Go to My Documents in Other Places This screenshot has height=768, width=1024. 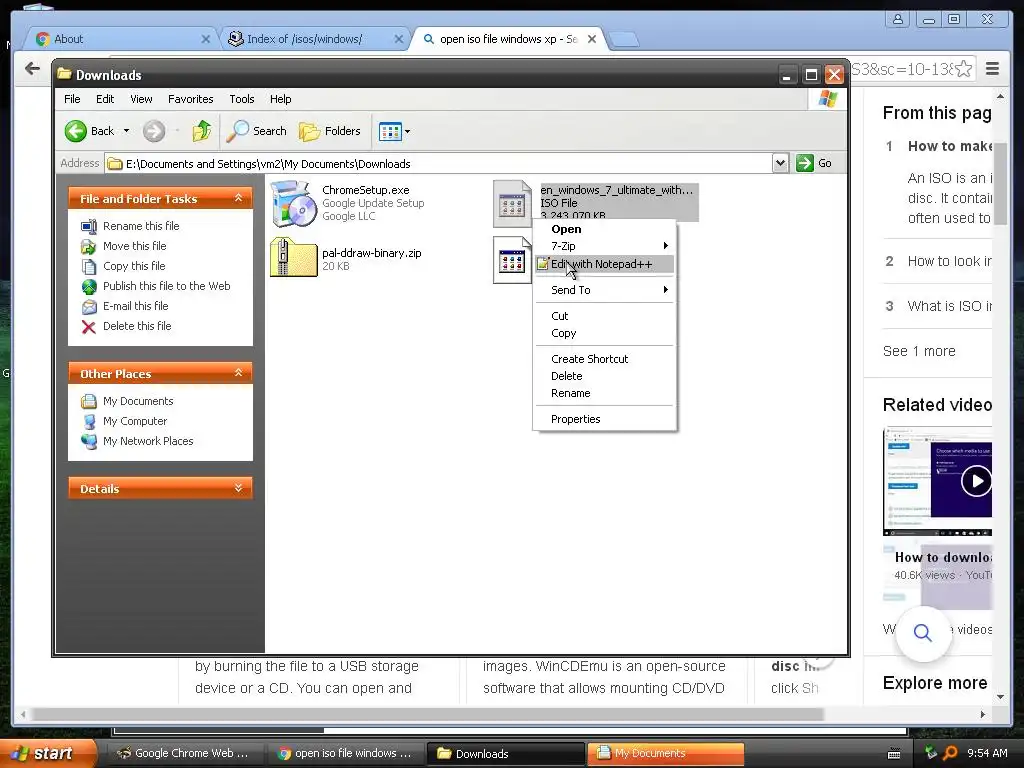point(138,401)
